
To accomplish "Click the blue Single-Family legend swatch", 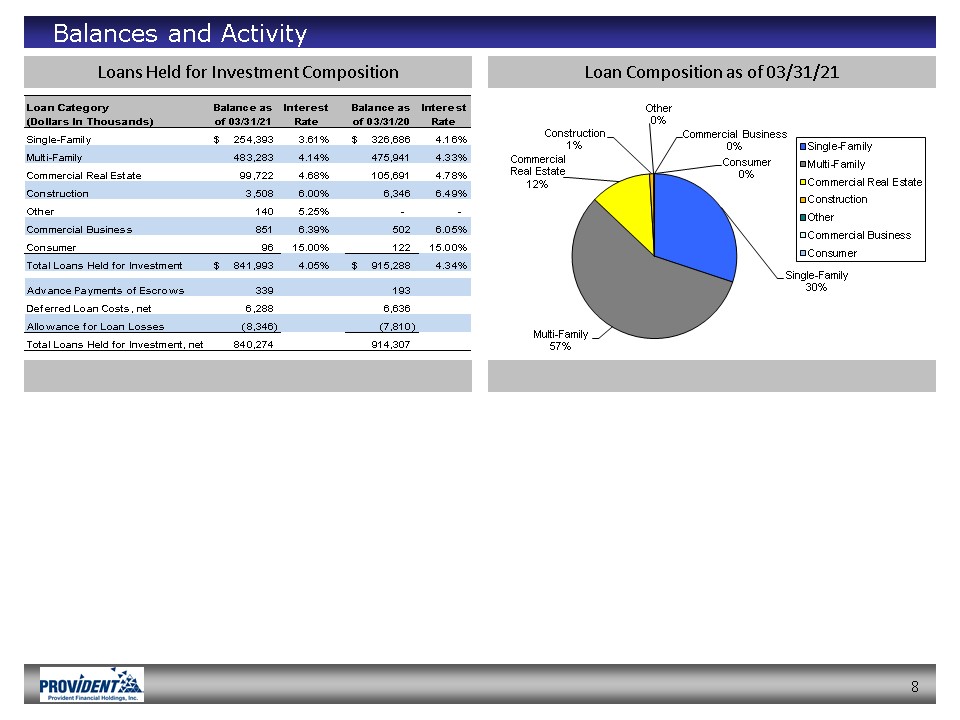I will tap(801, 147).
